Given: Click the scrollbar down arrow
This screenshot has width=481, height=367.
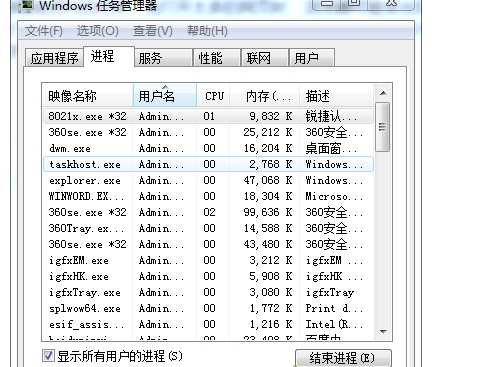Looking at the screenshot, I should pyautogui.click(x=383, y=332).
